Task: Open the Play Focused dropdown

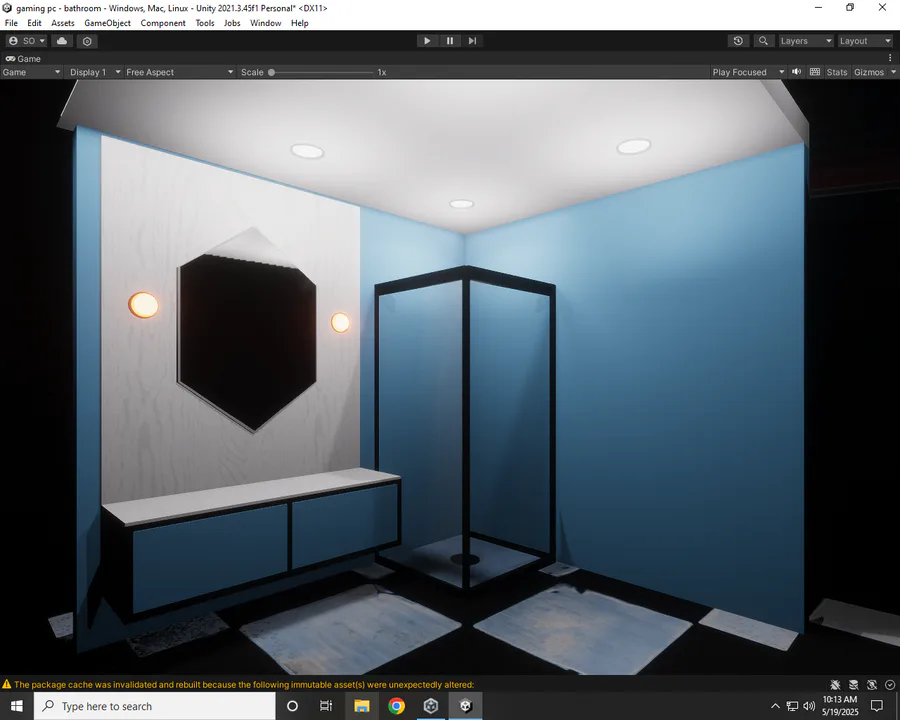Action: click(x=748, y=72)
